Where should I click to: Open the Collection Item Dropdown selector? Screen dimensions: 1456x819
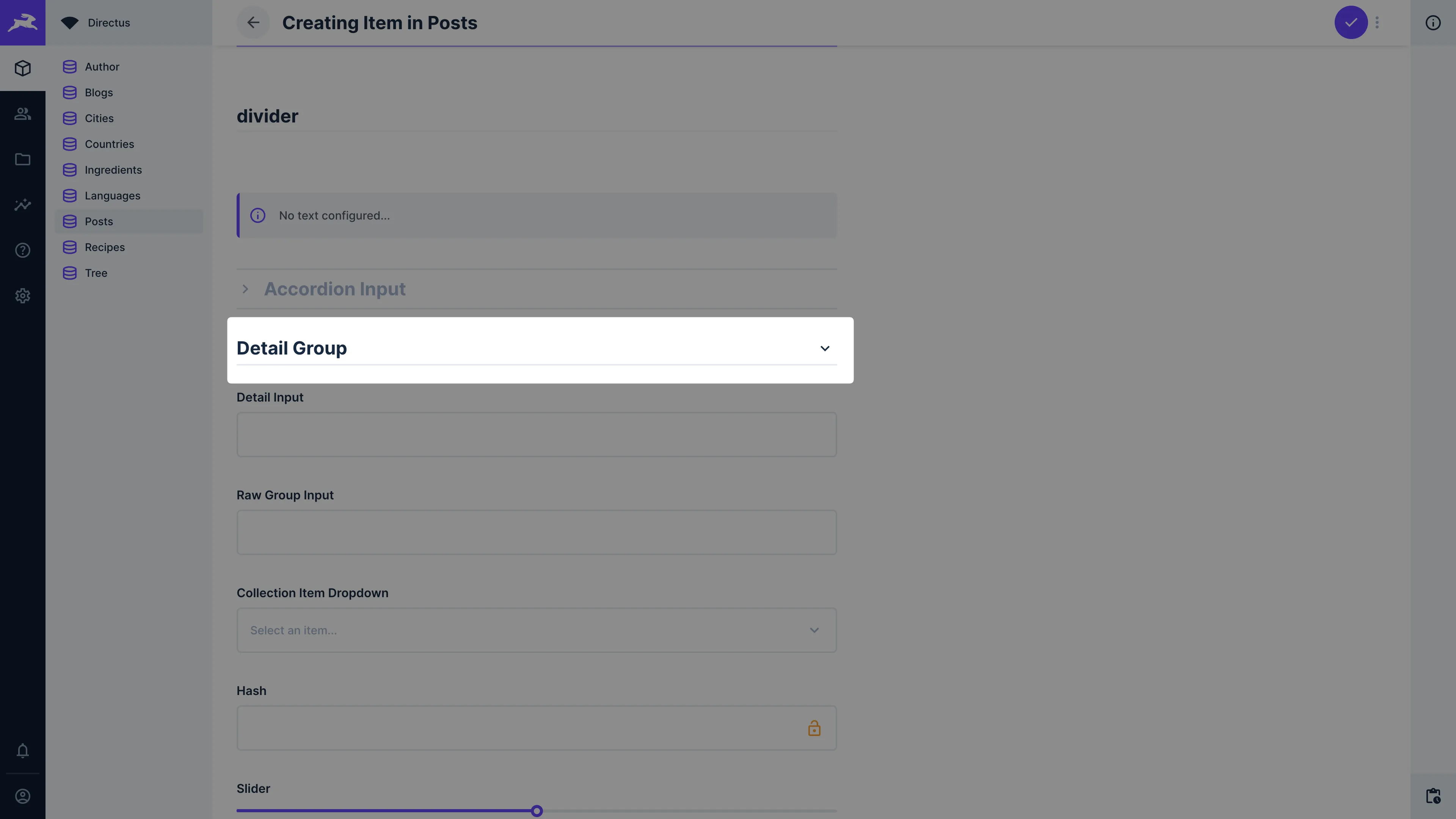(536, 630)
